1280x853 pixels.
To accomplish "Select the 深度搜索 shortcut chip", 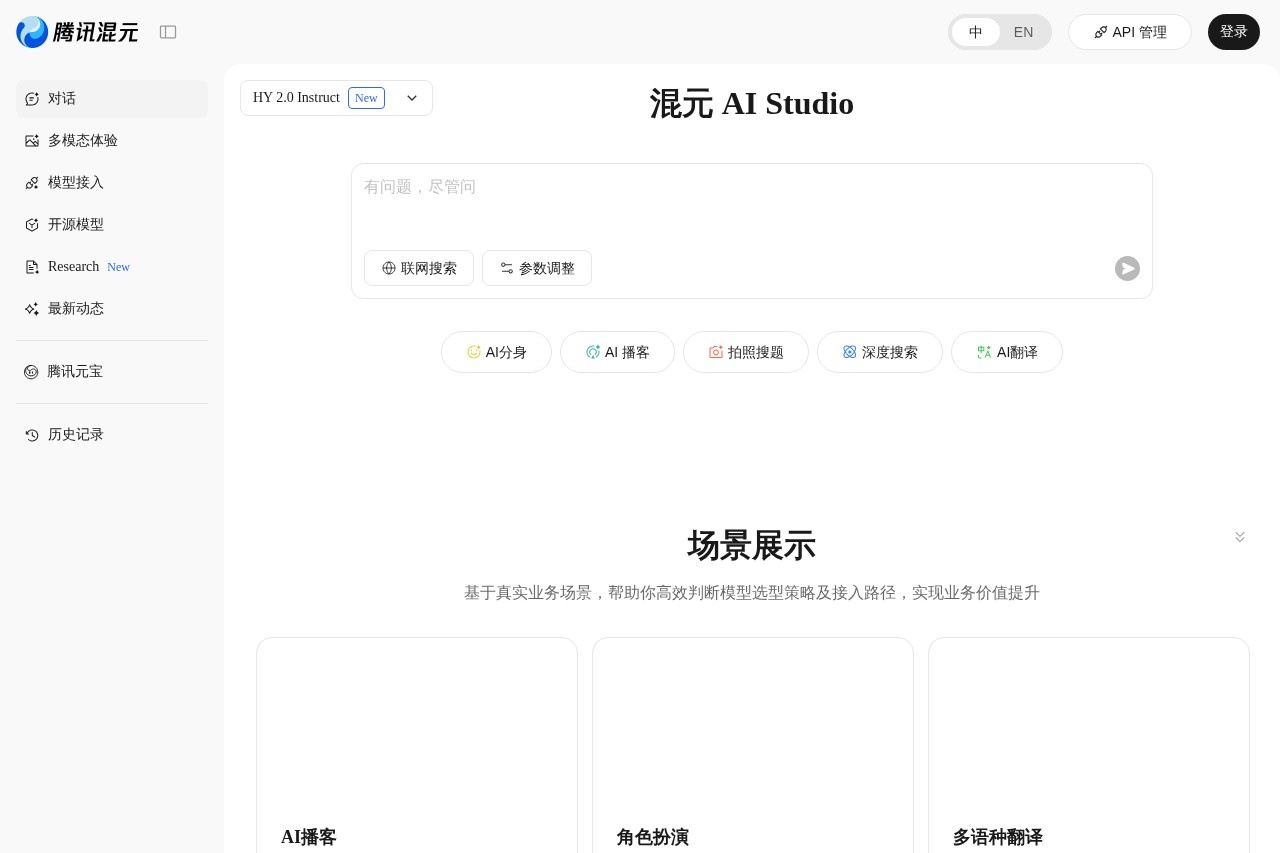I will click(x=880, y=352).
